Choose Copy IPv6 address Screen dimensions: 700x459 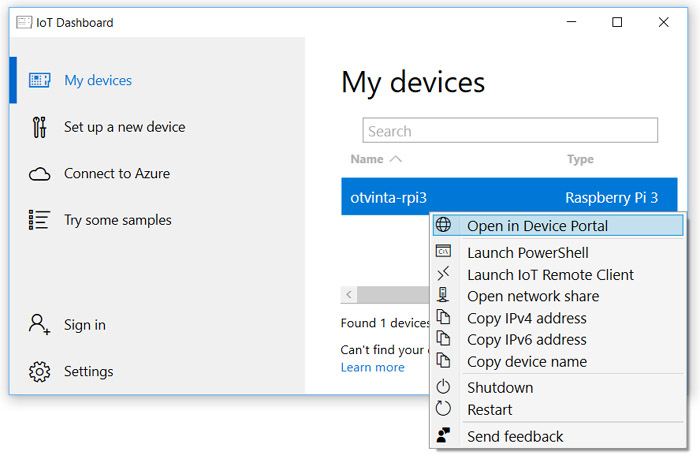[x=558, y=340]
